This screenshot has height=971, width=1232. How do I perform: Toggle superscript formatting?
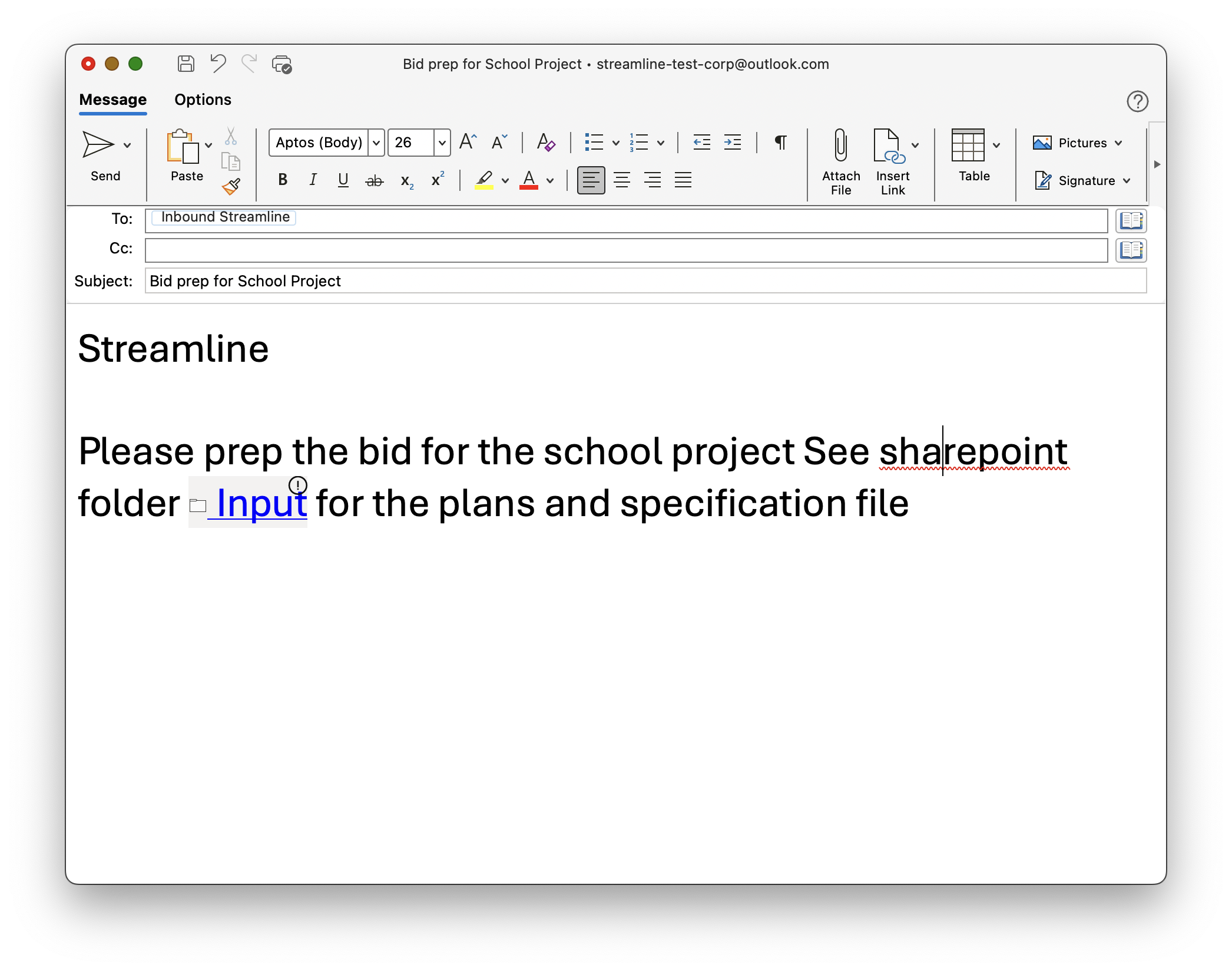coord(438,179)
